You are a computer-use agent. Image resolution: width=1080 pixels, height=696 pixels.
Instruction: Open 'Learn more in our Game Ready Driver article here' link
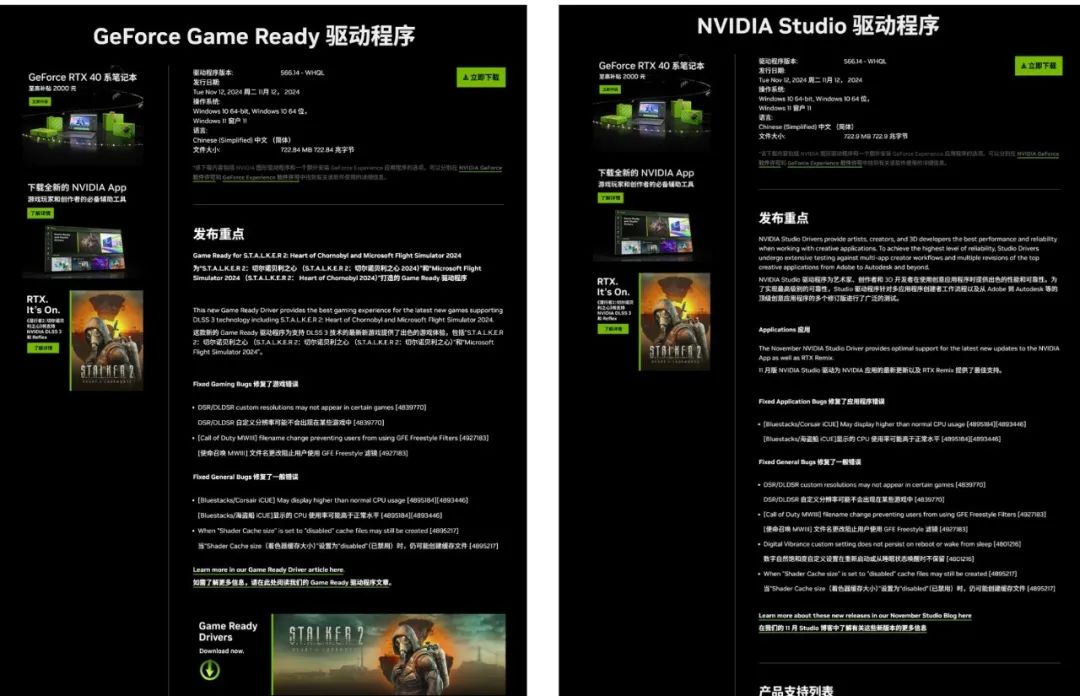coord(269,570)
